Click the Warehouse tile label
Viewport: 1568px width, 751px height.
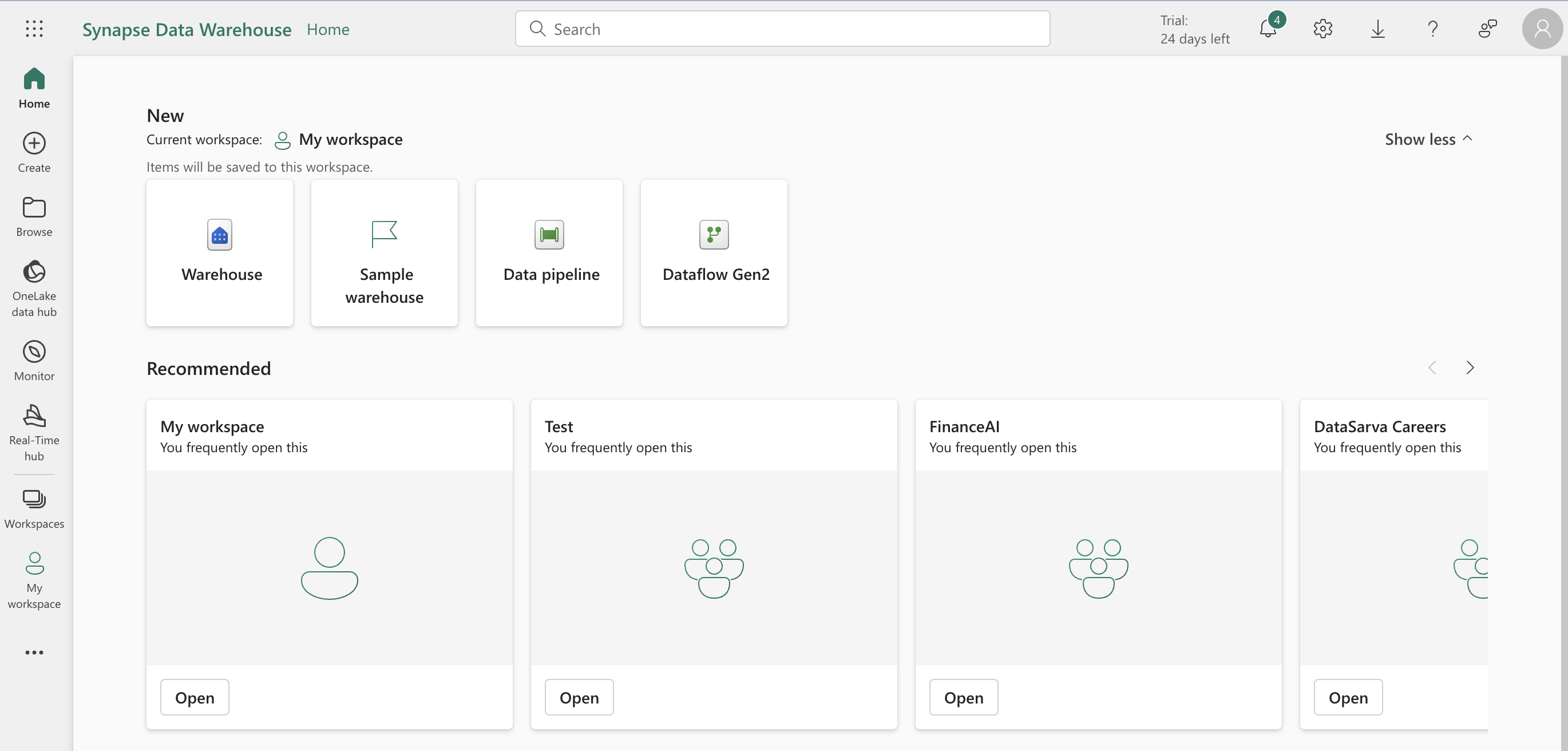tap(221, 274)
